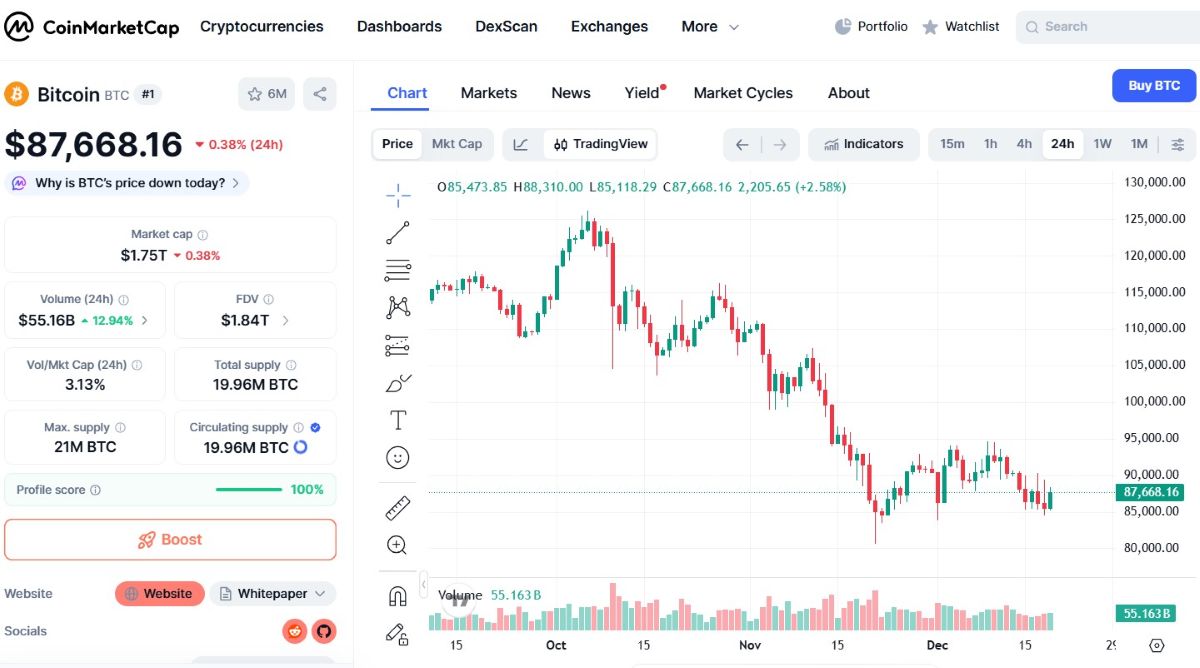1200x668 pixels.
Task: Toggle crosshair cursor mode
Action: tap(397, 195)
